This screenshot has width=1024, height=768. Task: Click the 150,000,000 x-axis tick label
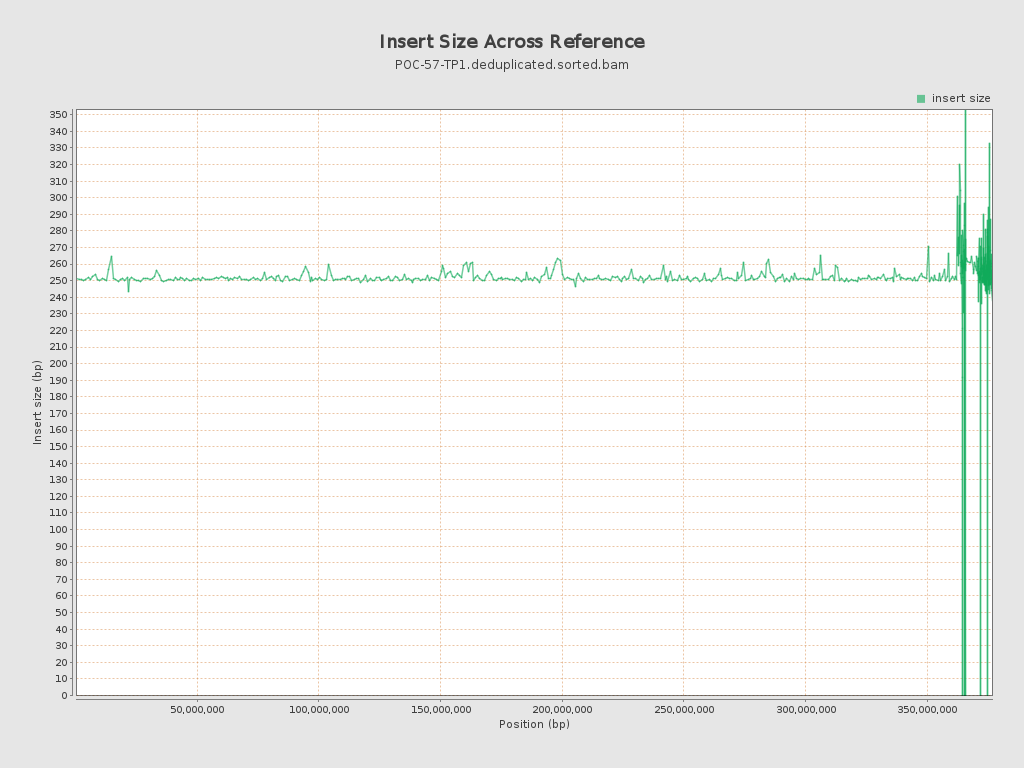coord(441,710)
